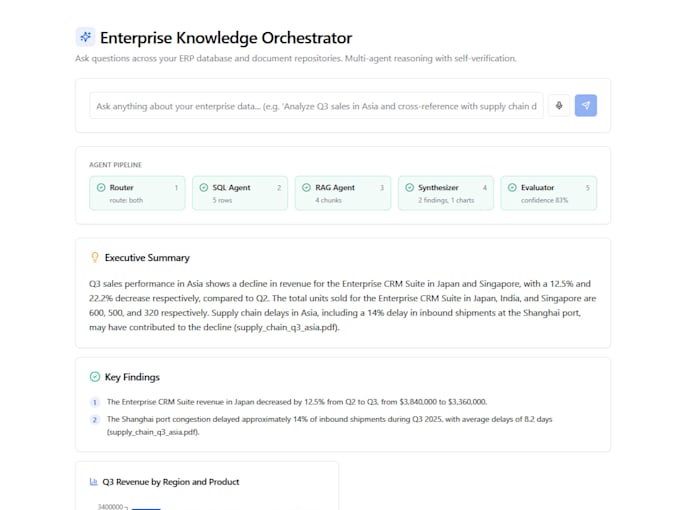The width and height of the screenshot is (680, 510).
Task: Click the RAG Agent check icon
Action: click(x=306, y=187)
